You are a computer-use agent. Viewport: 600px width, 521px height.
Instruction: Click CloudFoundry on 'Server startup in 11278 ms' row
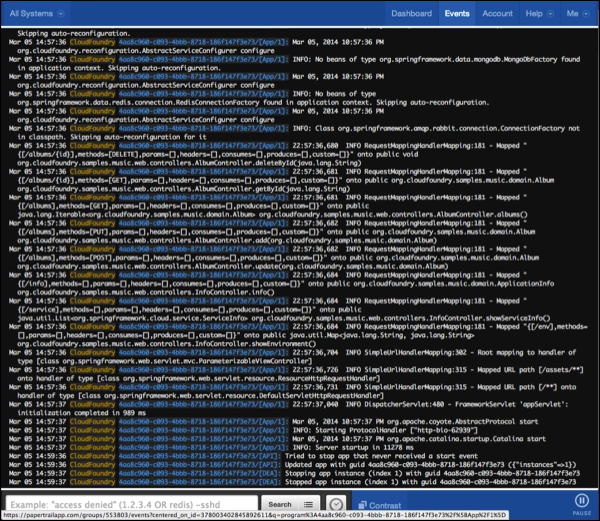92,448
